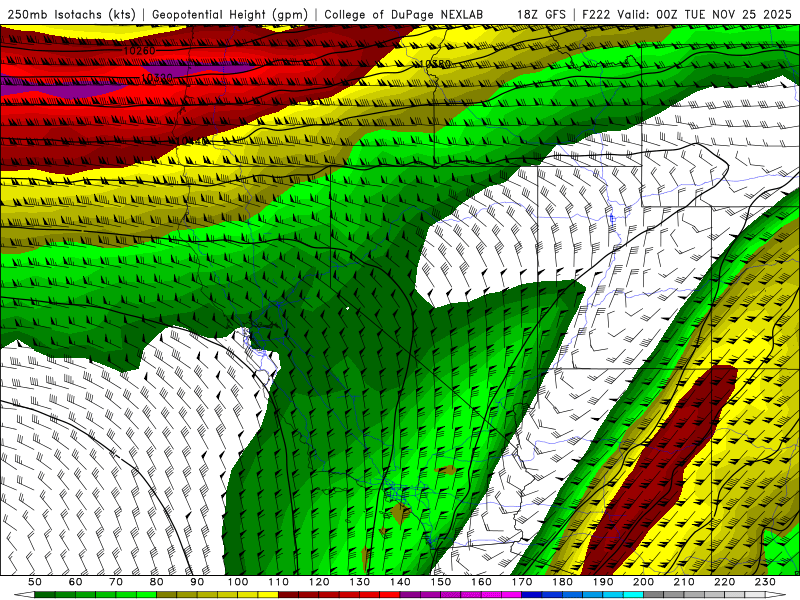Click the 10260 height contour label
The height and width of the screenshot is (600, 800).
(x=139, y=51)
